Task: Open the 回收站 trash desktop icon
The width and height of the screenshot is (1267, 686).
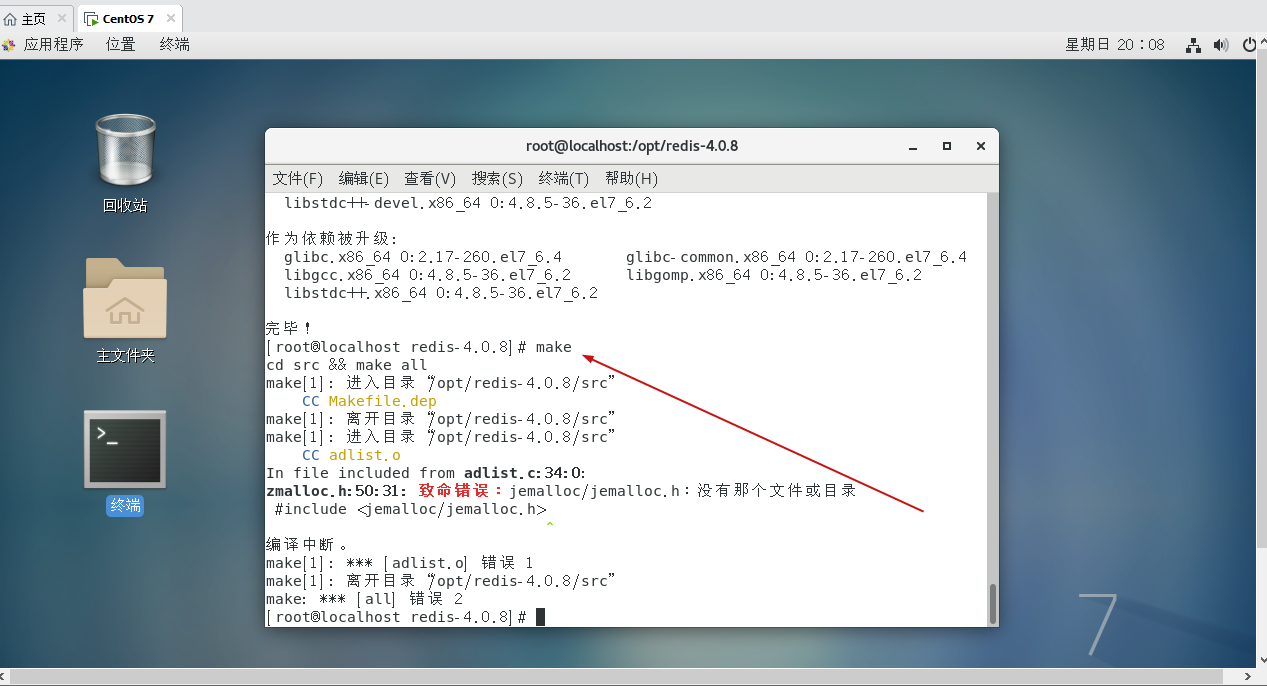Action: (x=125, y=162)
